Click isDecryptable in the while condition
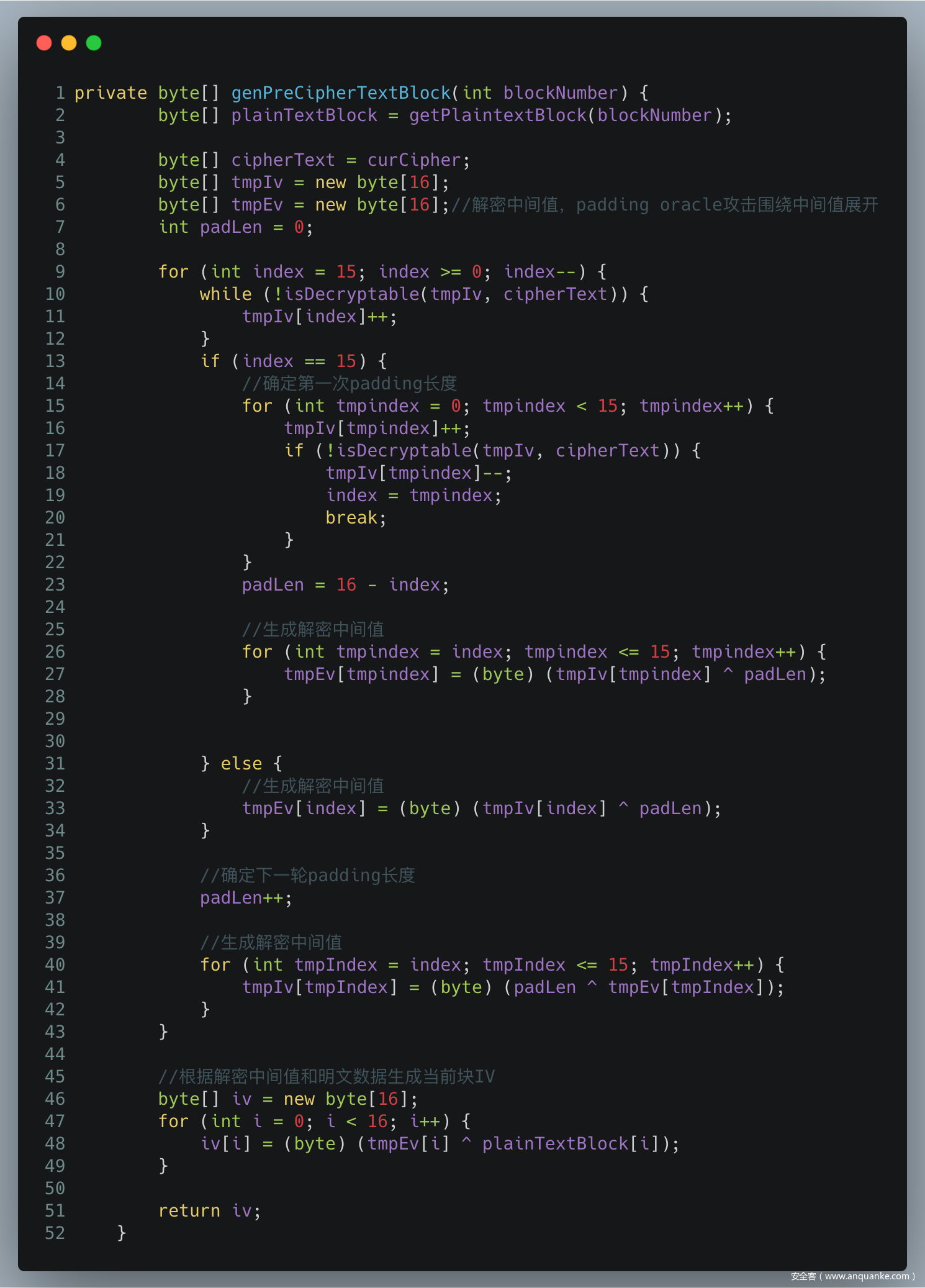 click(x=351, y=294)
